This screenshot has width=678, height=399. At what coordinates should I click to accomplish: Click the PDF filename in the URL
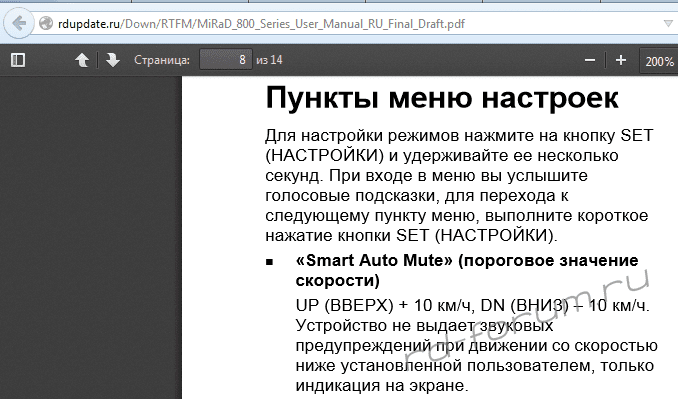pos(331,24)
